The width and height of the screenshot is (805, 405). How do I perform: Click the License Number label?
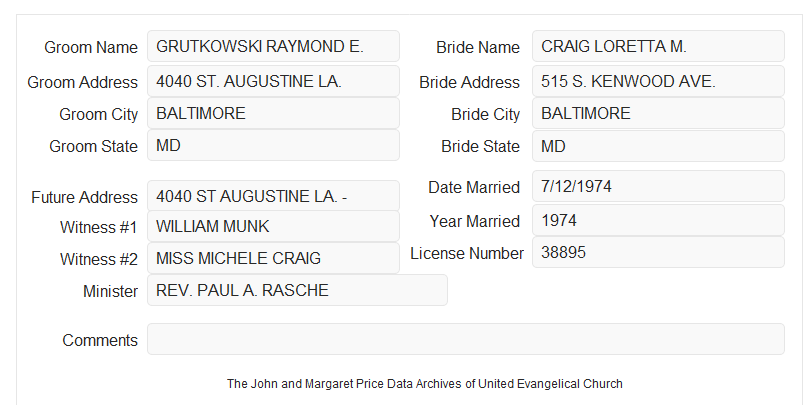point(467,254)
